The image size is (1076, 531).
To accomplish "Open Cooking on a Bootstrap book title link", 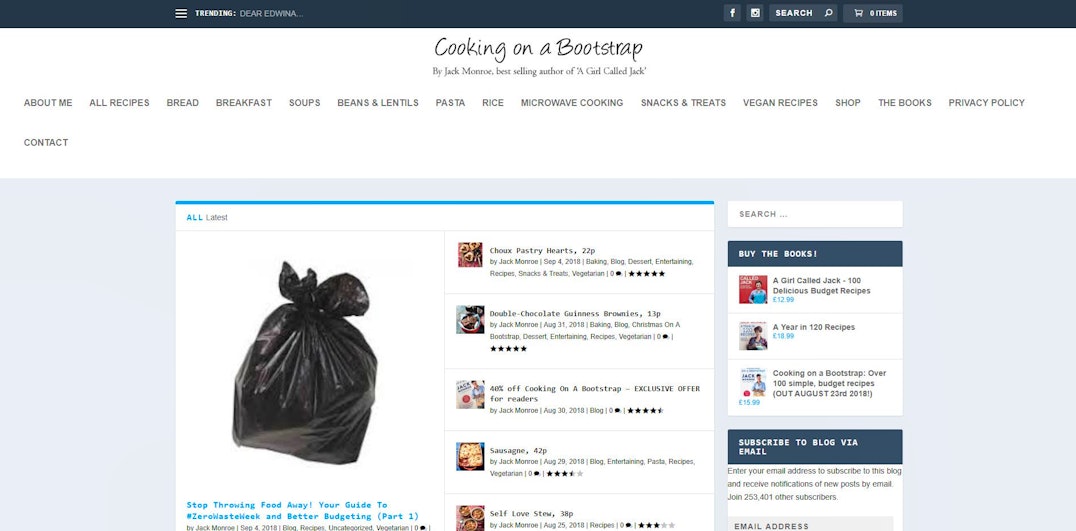I will coord(830,384).
